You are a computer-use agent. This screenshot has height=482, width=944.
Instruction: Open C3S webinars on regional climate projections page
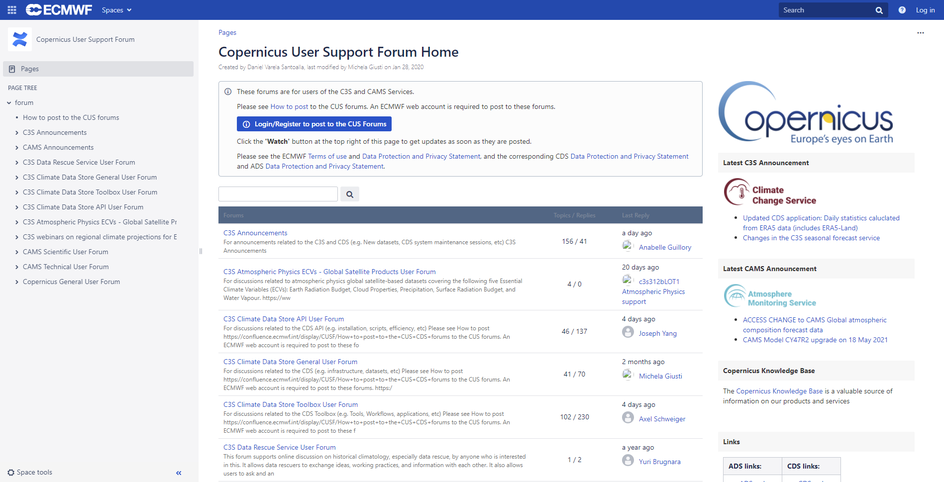tap(100, 237)
